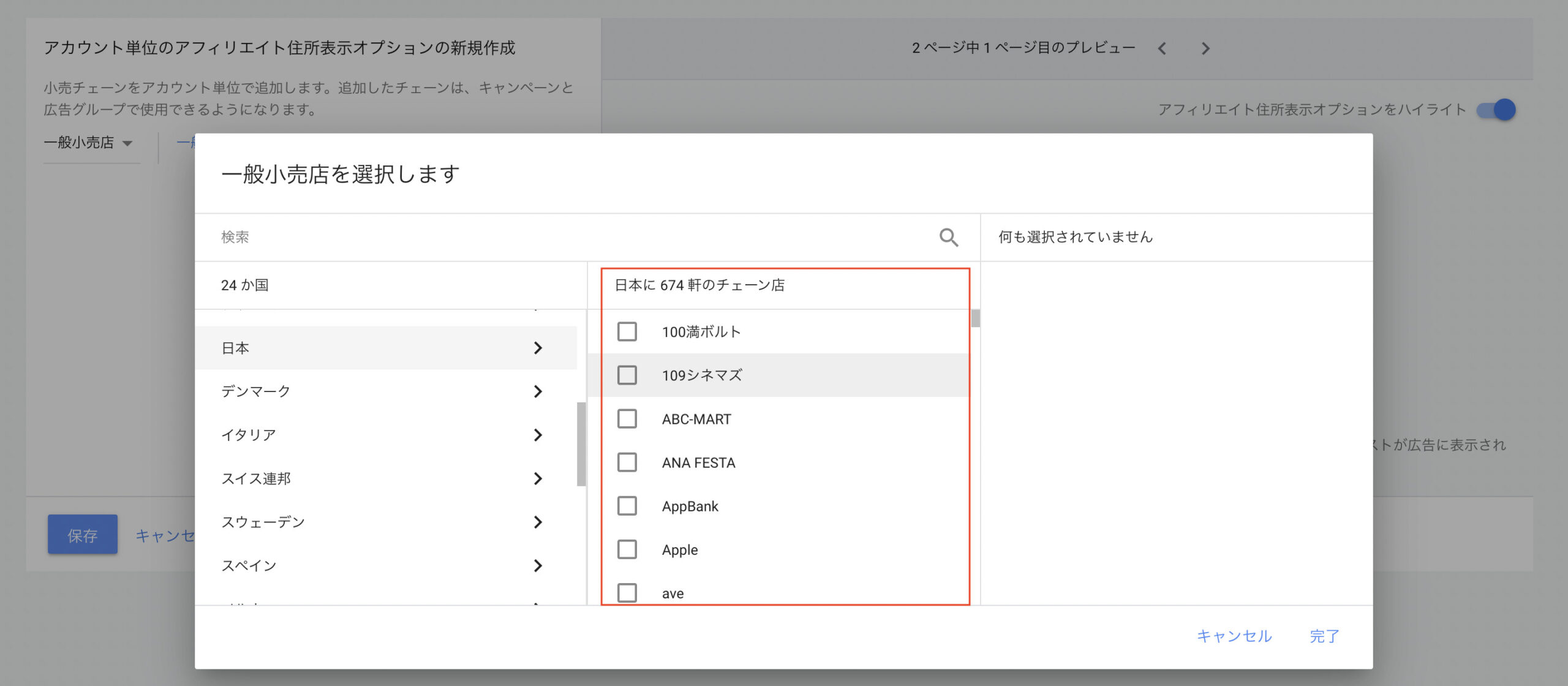Screen dimensions: 1568x686
Task: Expand スイス連邦 country chevron
Action: (x=538, y=478)
